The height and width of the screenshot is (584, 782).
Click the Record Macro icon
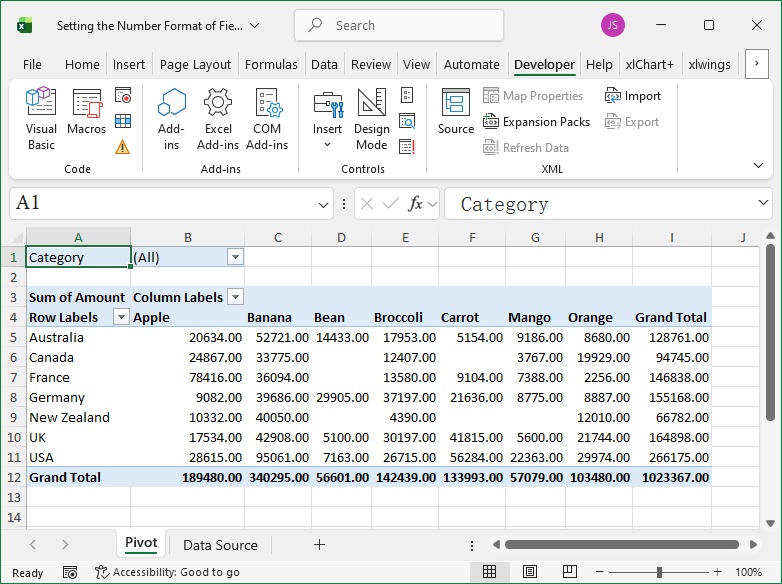pos(123,95)
